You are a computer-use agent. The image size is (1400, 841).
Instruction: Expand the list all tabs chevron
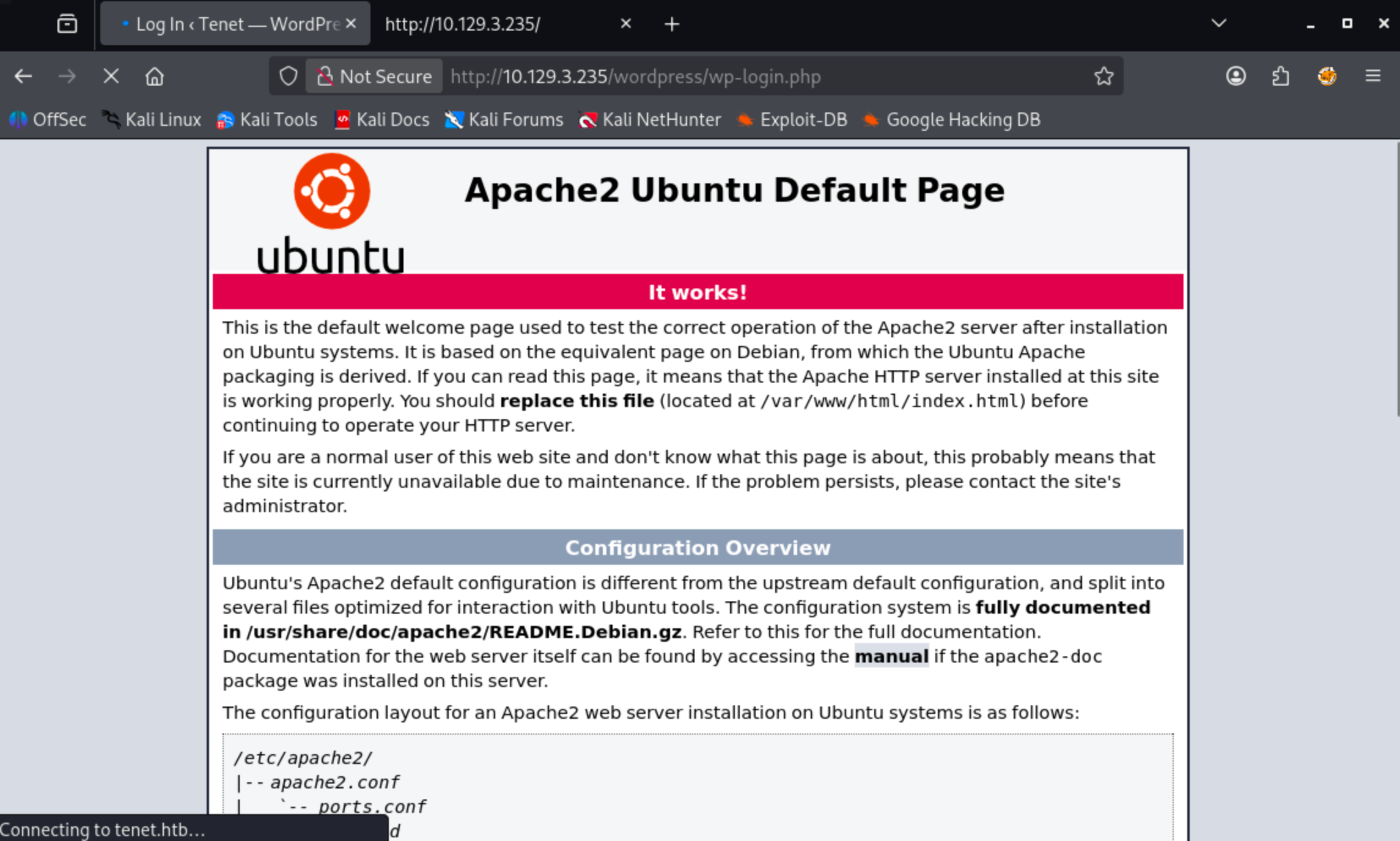tap(1218, 24)
